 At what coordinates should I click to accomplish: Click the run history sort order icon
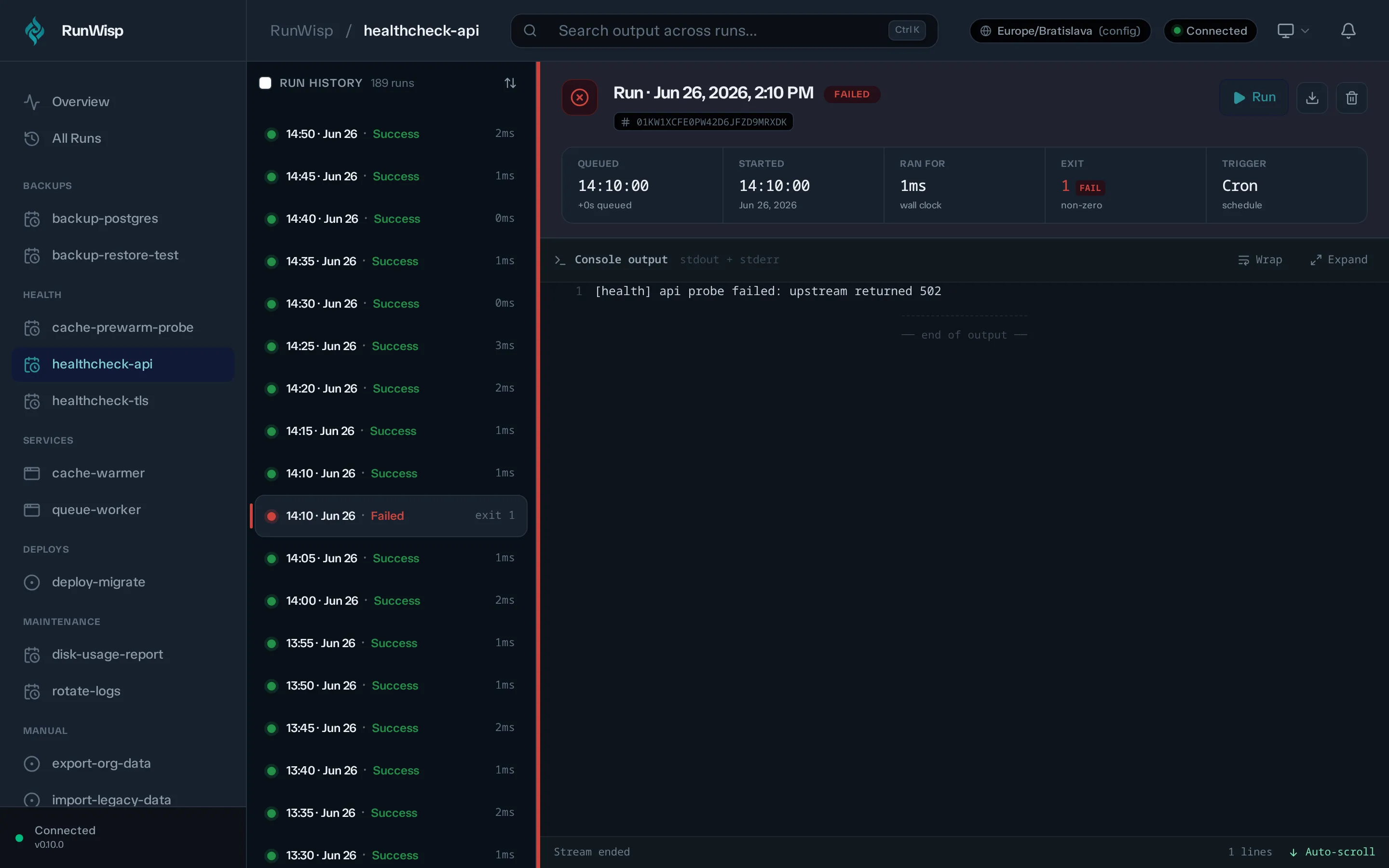tap(510, 83)
